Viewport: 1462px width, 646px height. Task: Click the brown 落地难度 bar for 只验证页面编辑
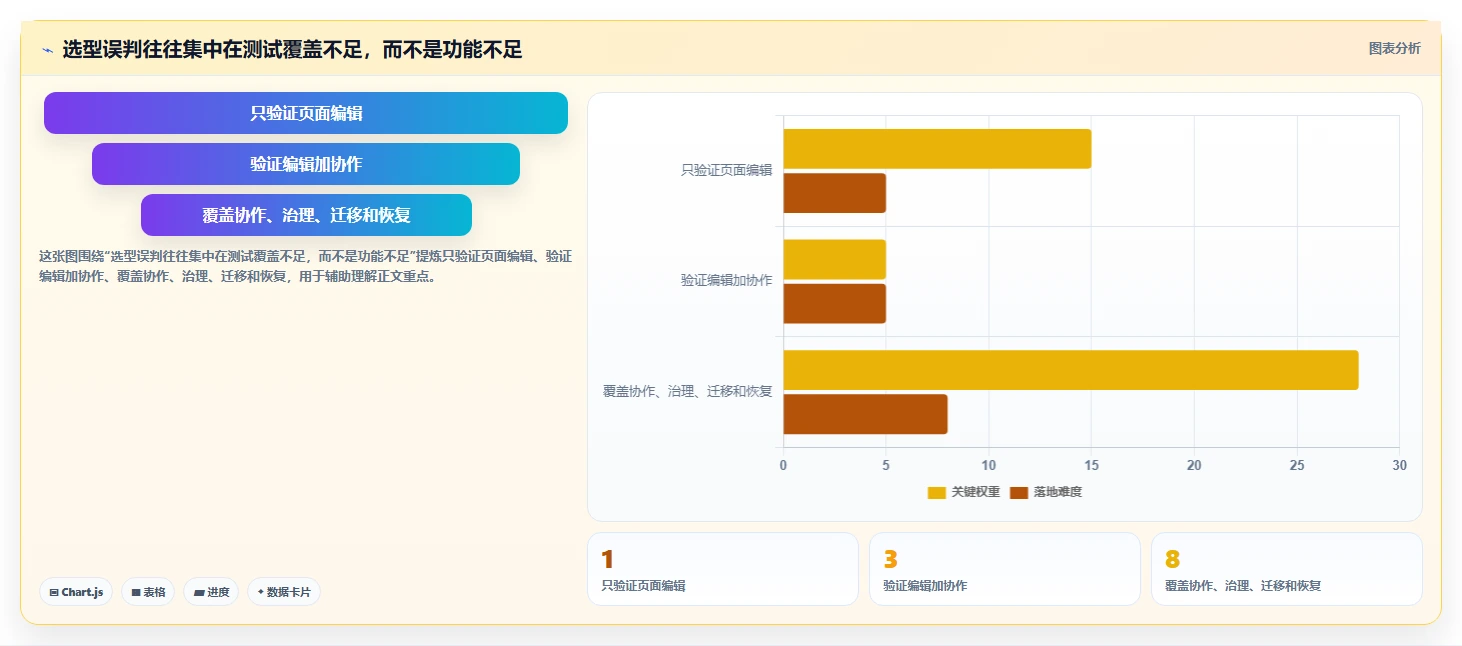tap(834, 193)
